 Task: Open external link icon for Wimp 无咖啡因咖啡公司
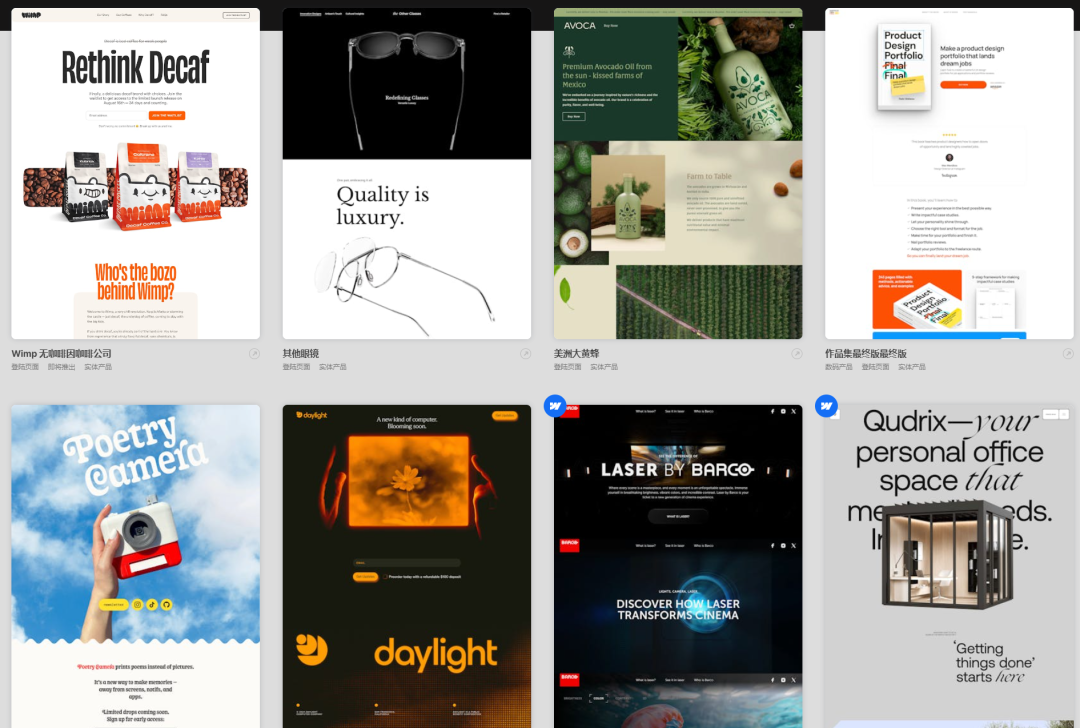pyautogui.click(x=254, y=353)
